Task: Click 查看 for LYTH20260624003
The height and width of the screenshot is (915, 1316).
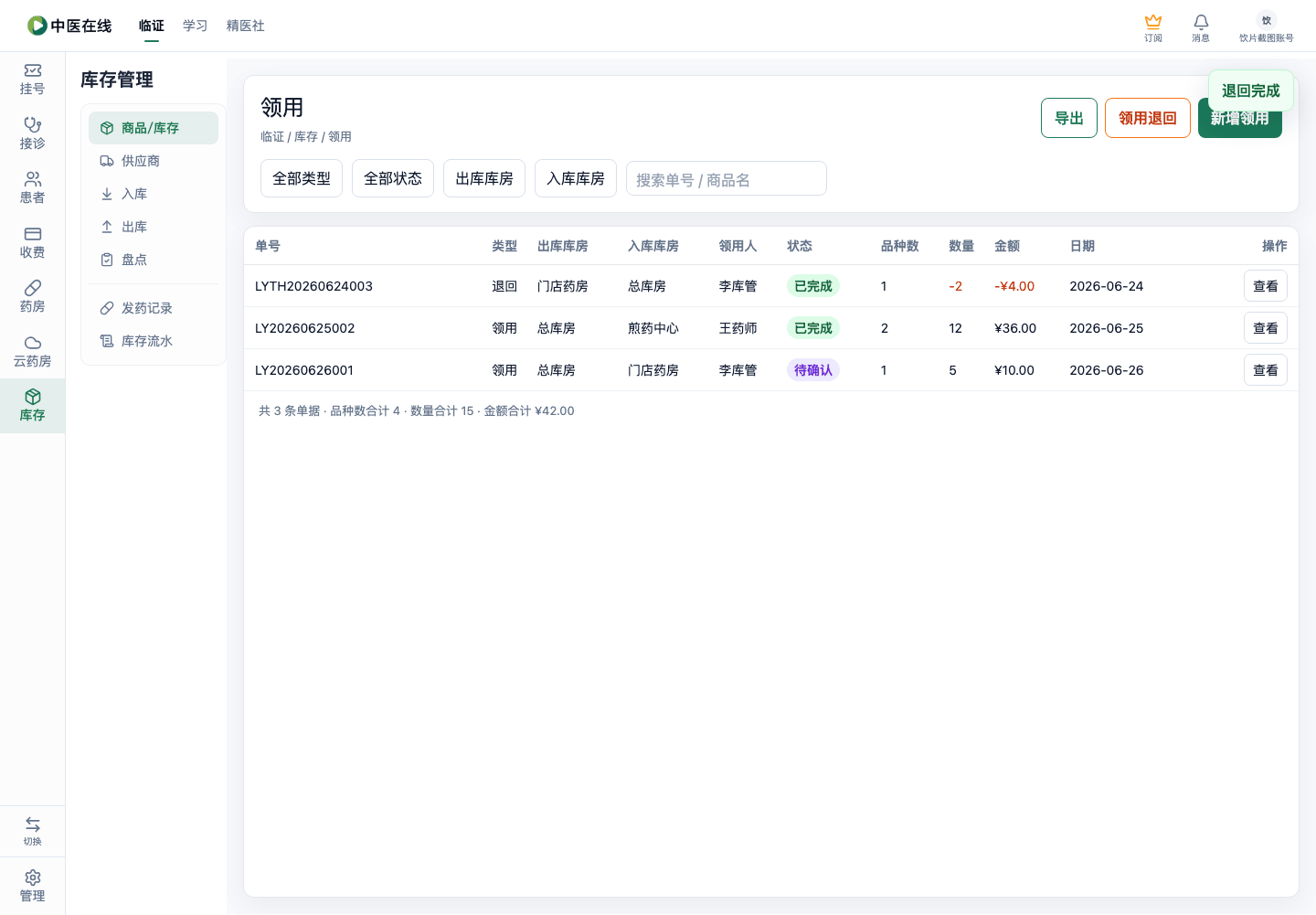Action: pyautogui.click(x=1266, y=286)
